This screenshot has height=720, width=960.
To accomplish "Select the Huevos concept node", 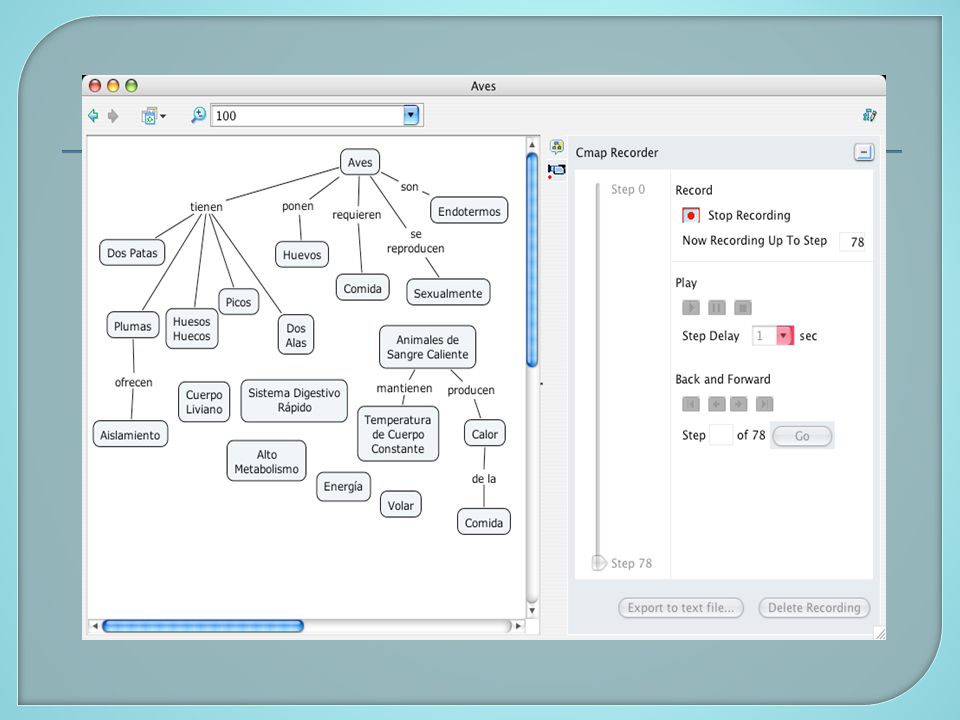I will pos(302,255).
